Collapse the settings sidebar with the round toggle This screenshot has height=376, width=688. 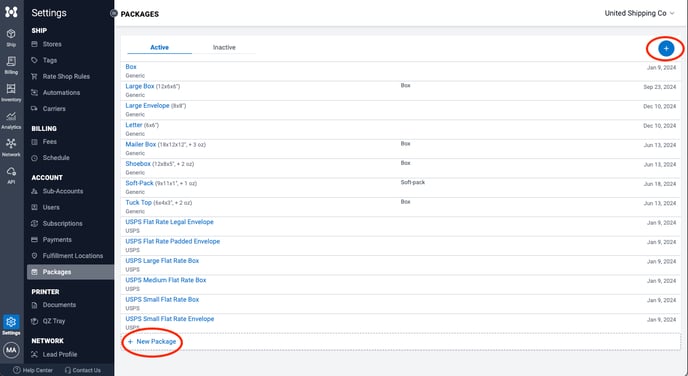(x=114, y=14)
